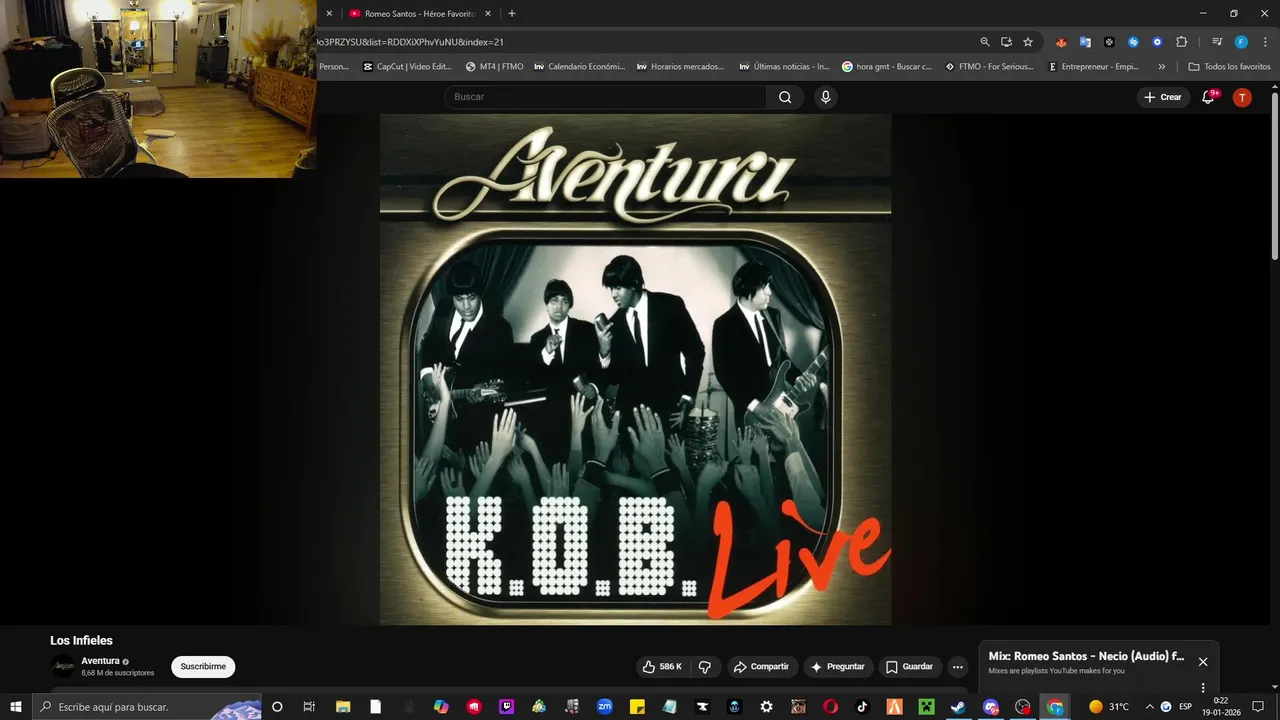Open File Explorer from taskbar
This screenshot has width=1280, height=720.
click(x=343, y=707)
